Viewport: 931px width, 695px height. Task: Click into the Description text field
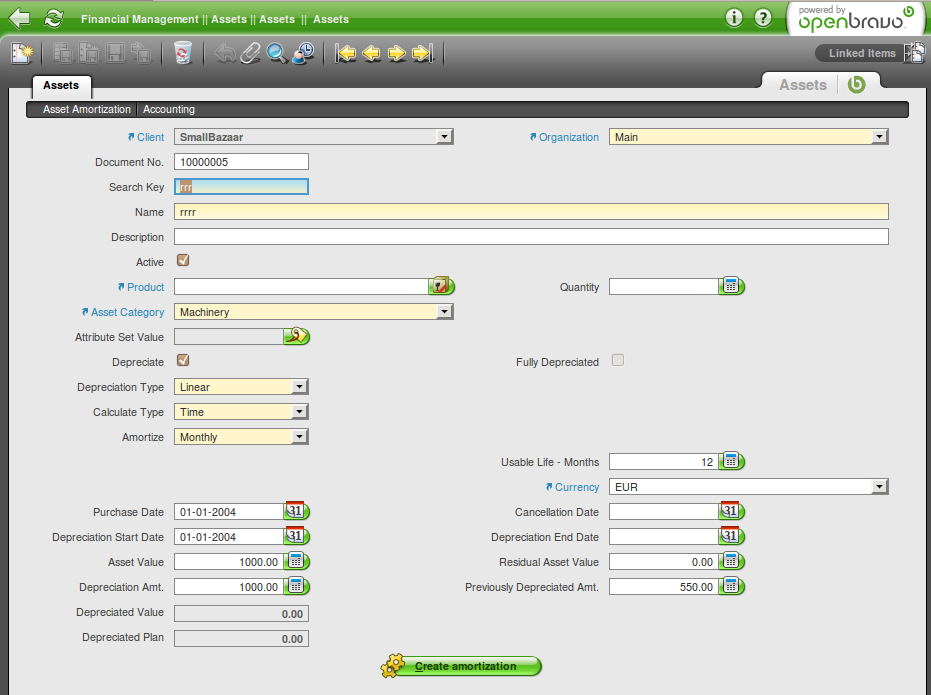click(530, 237)
